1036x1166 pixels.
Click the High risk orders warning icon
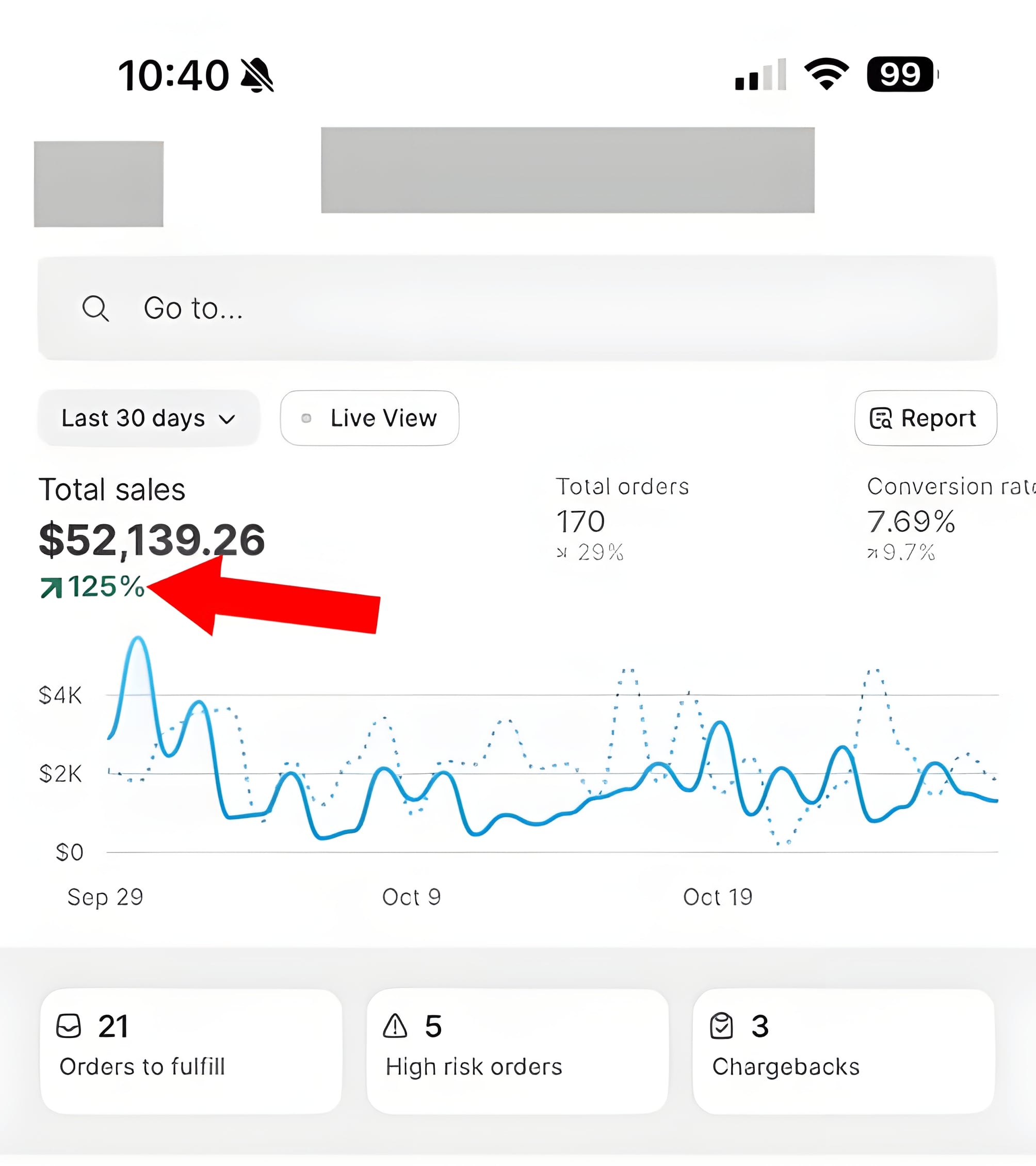pyautogui.click(x=395, y=1026)
